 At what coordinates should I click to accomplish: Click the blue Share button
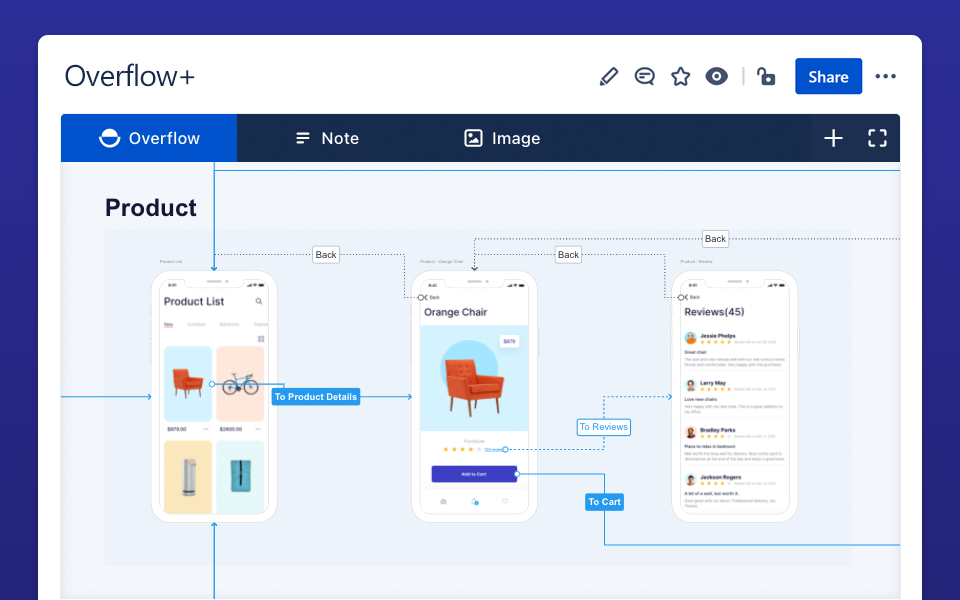click(x=828, y=77)
